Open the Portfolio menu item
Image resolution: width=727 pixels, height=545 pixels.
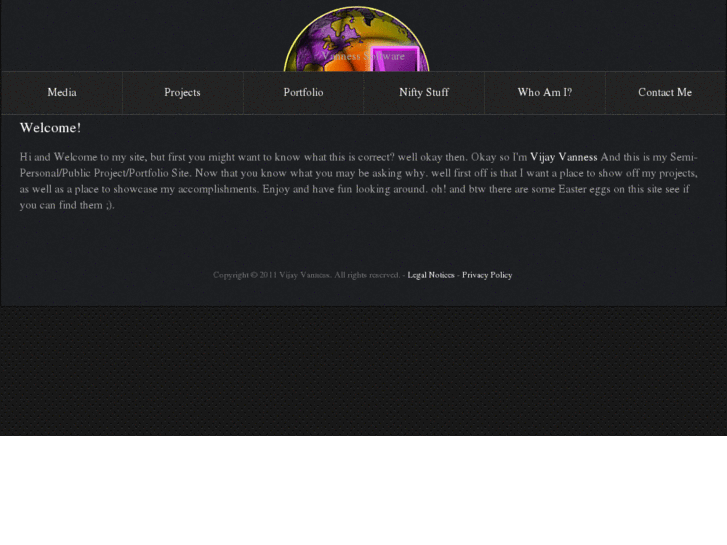pyautogui.click(x=303, y=92)
